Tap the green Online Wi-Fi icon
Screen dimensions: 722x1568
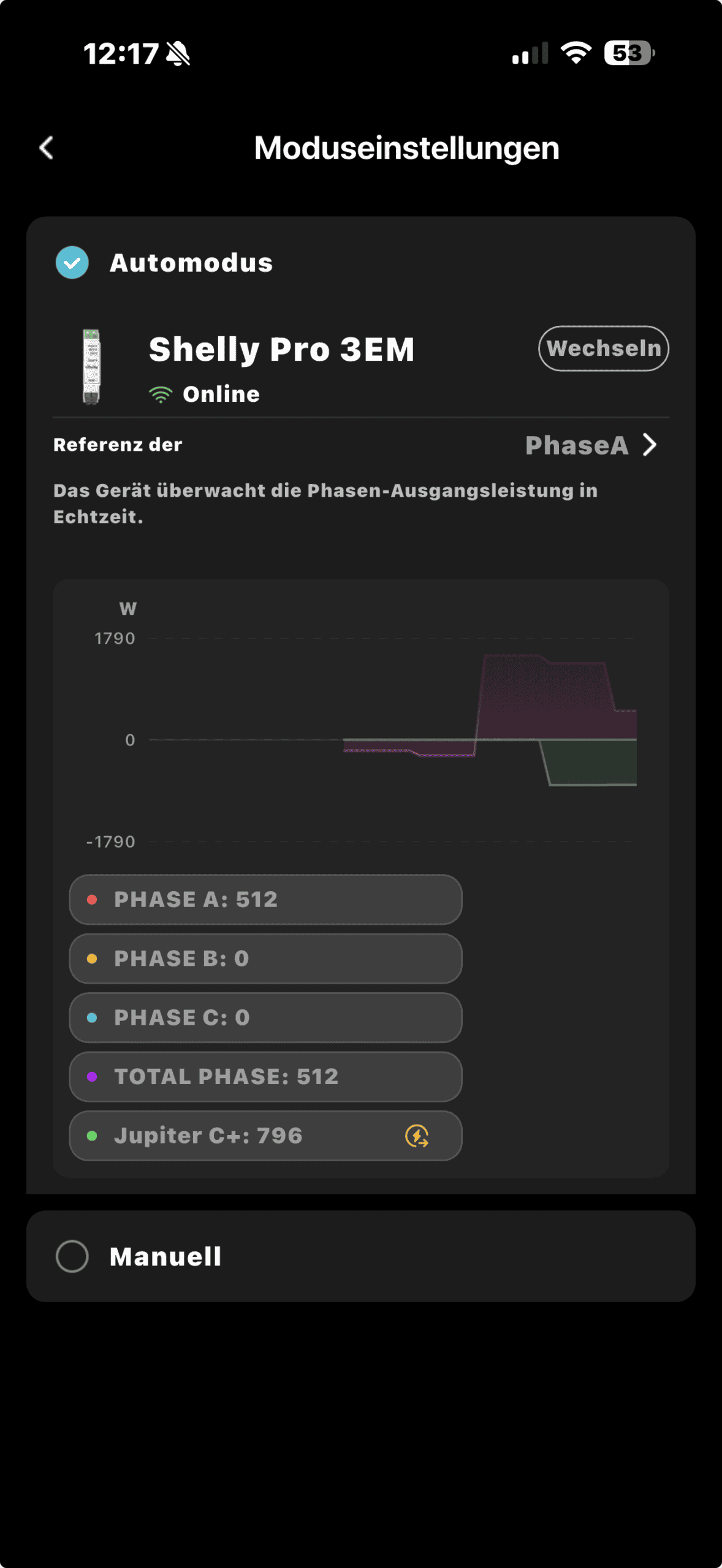coord(161,394)
